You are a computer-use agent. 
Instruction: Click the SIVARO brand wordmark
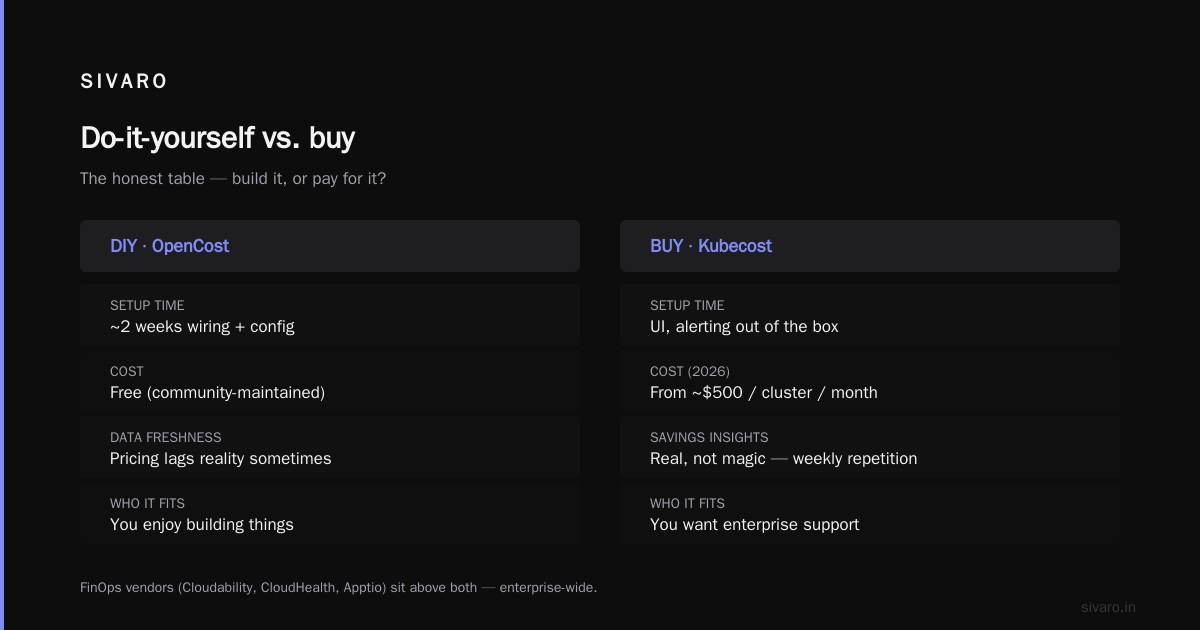(124, 82)
